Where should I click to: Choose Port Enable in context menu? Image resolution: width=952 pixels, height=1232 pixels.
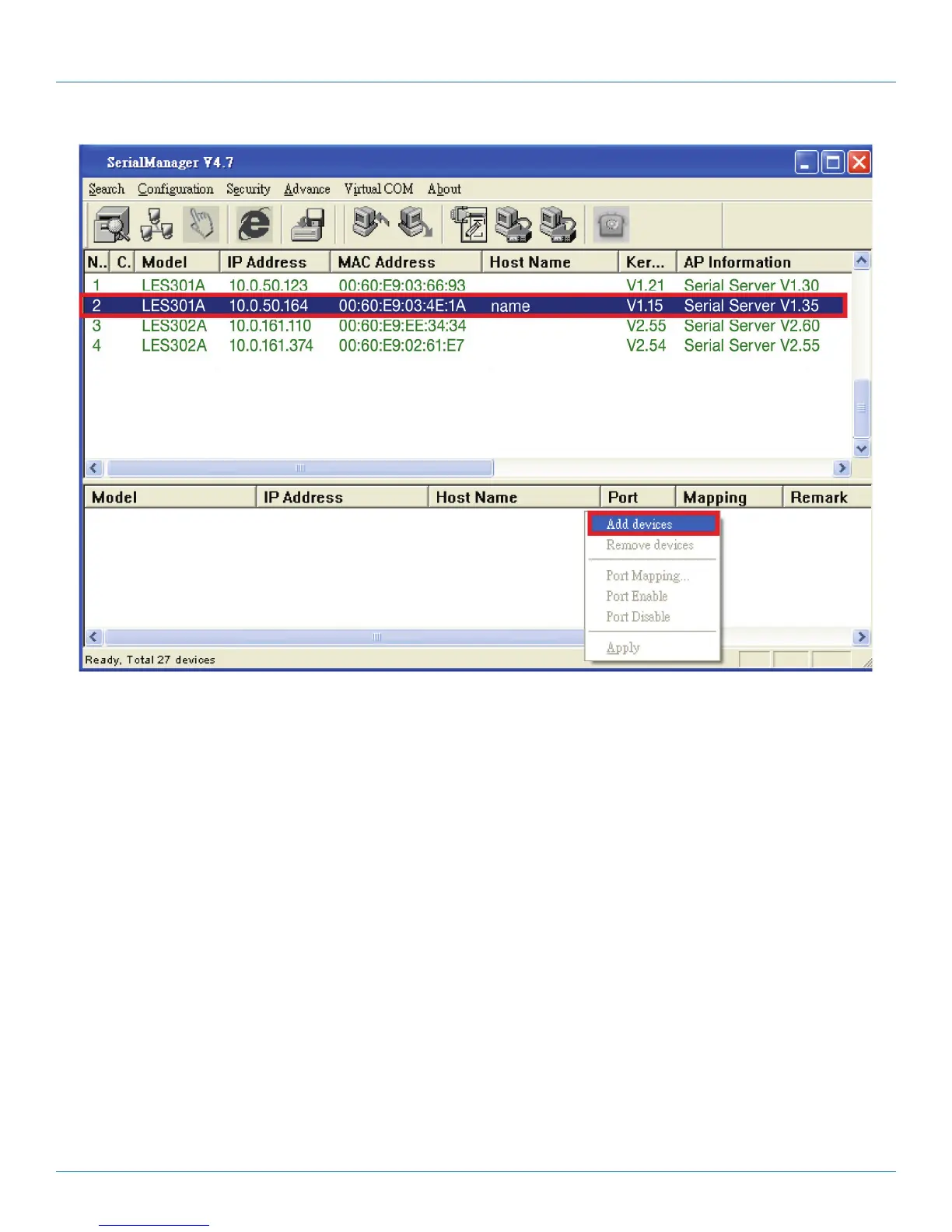[637, 597]
